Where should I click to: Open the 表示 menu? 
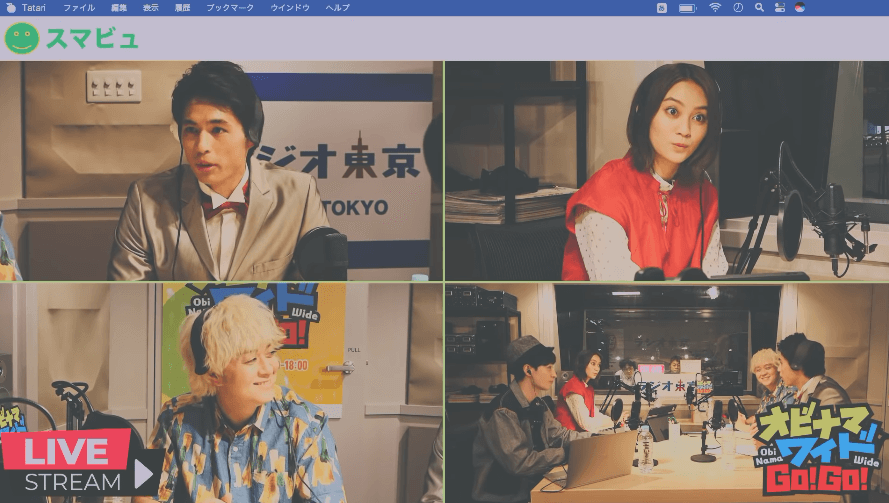click(x=150, y=7)
